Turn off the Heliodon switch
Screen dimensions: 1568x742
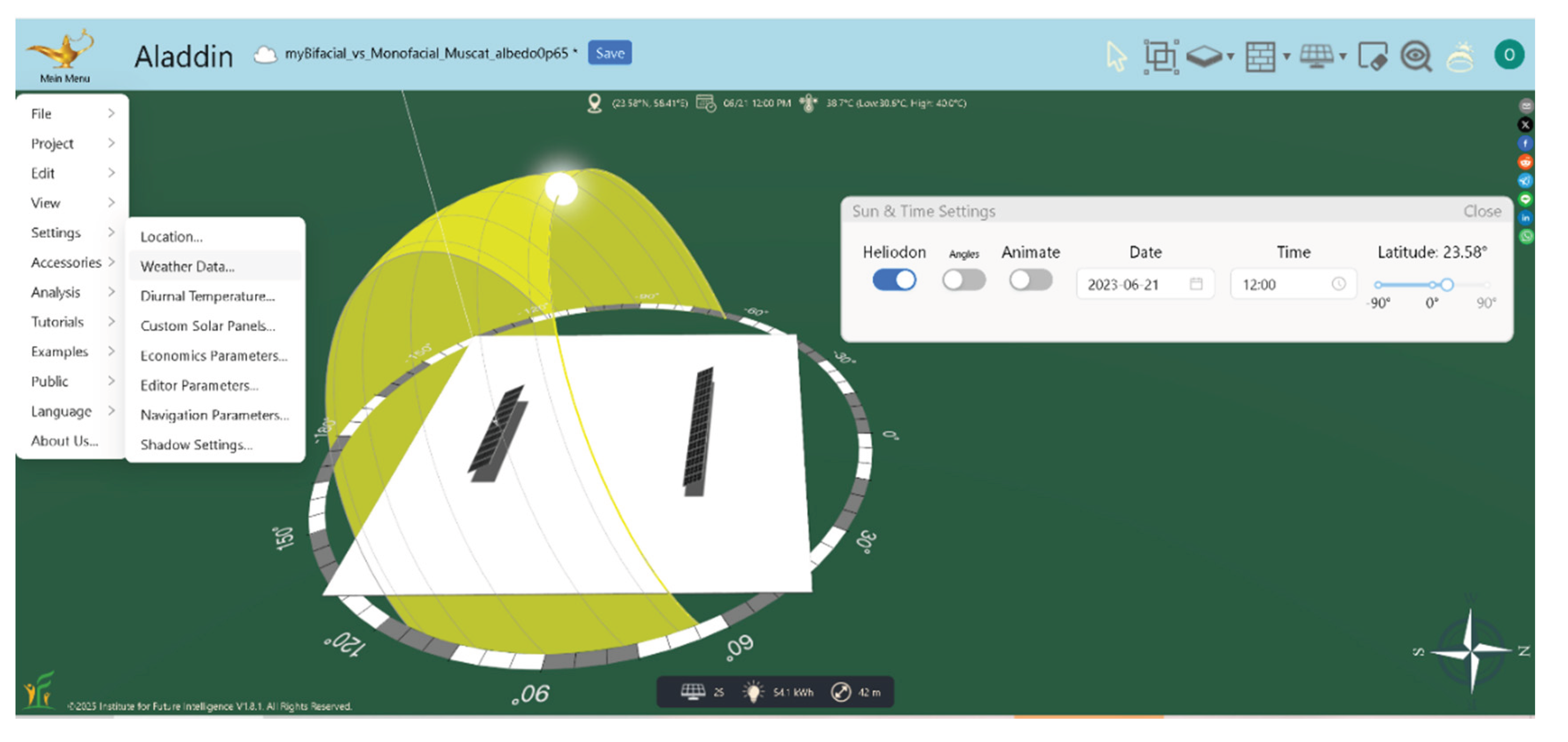894,280
